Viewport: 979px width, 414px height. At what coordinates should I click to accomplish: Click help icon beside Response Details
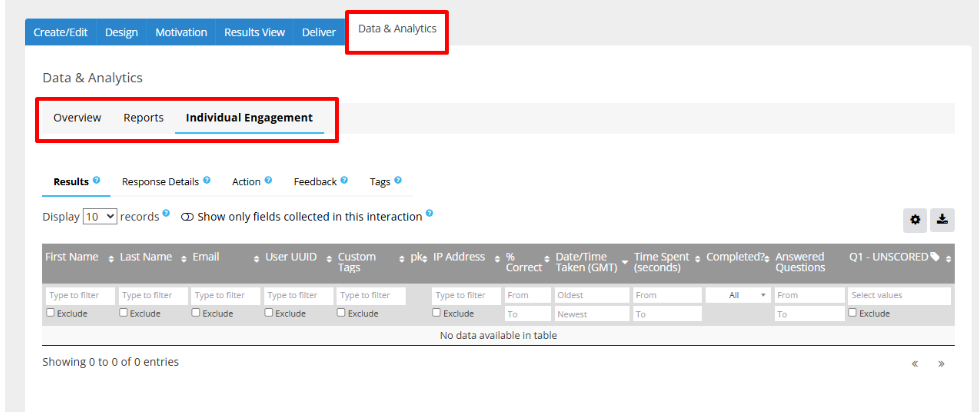pyautogui.click(x=207, y=181)
